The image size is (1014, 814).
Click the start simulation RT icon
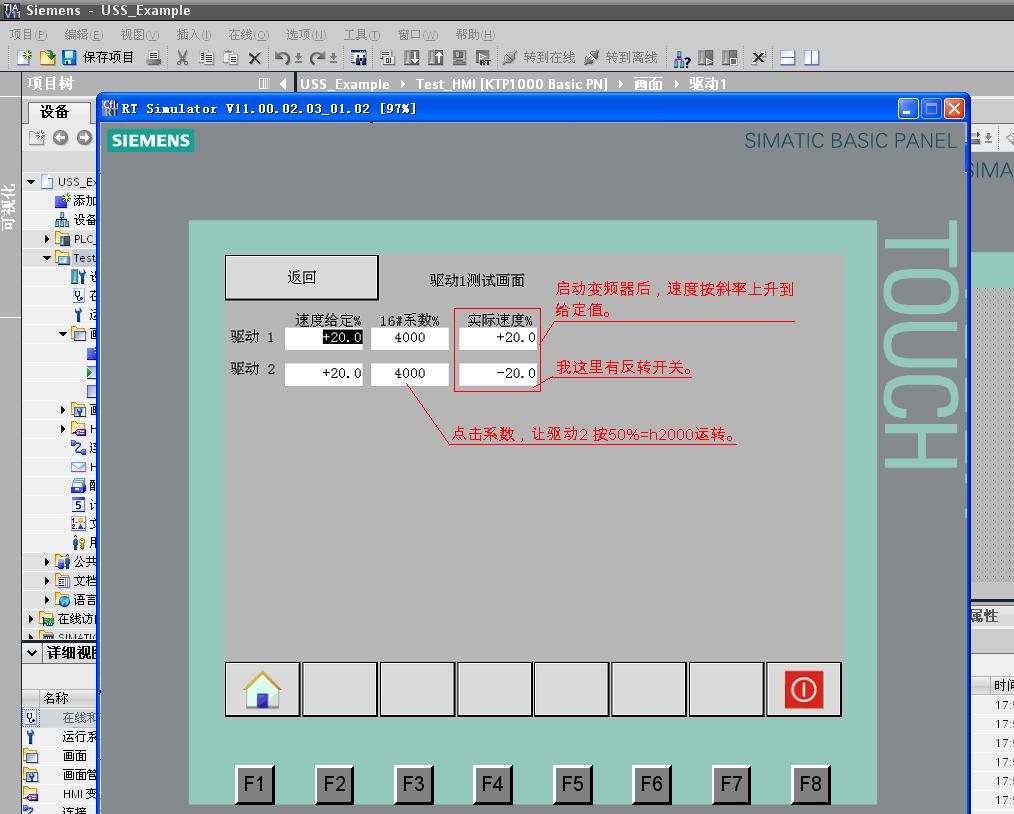click(x=483, y=58)
